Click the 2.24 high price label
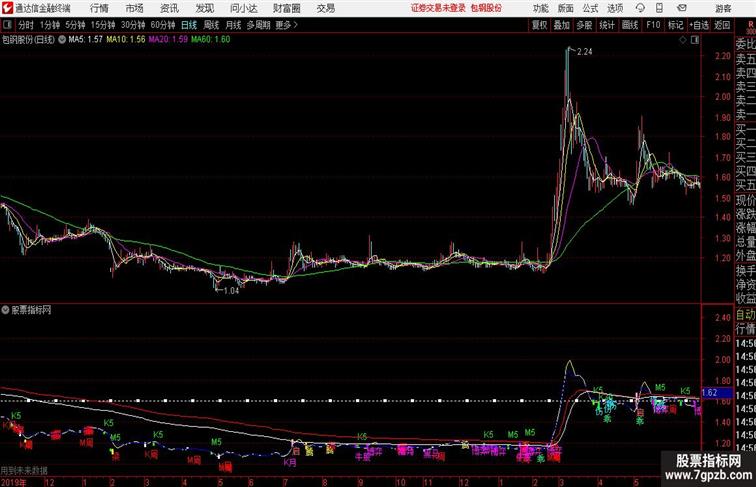The image size is (756, 487). coord(584,52)
